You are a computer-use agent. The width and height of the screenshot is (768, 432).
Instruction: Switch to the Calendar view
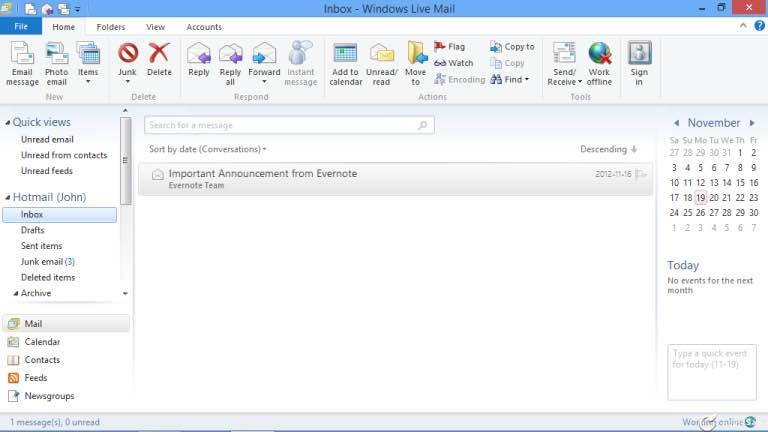pyautogui.click(x=33, y=342)
